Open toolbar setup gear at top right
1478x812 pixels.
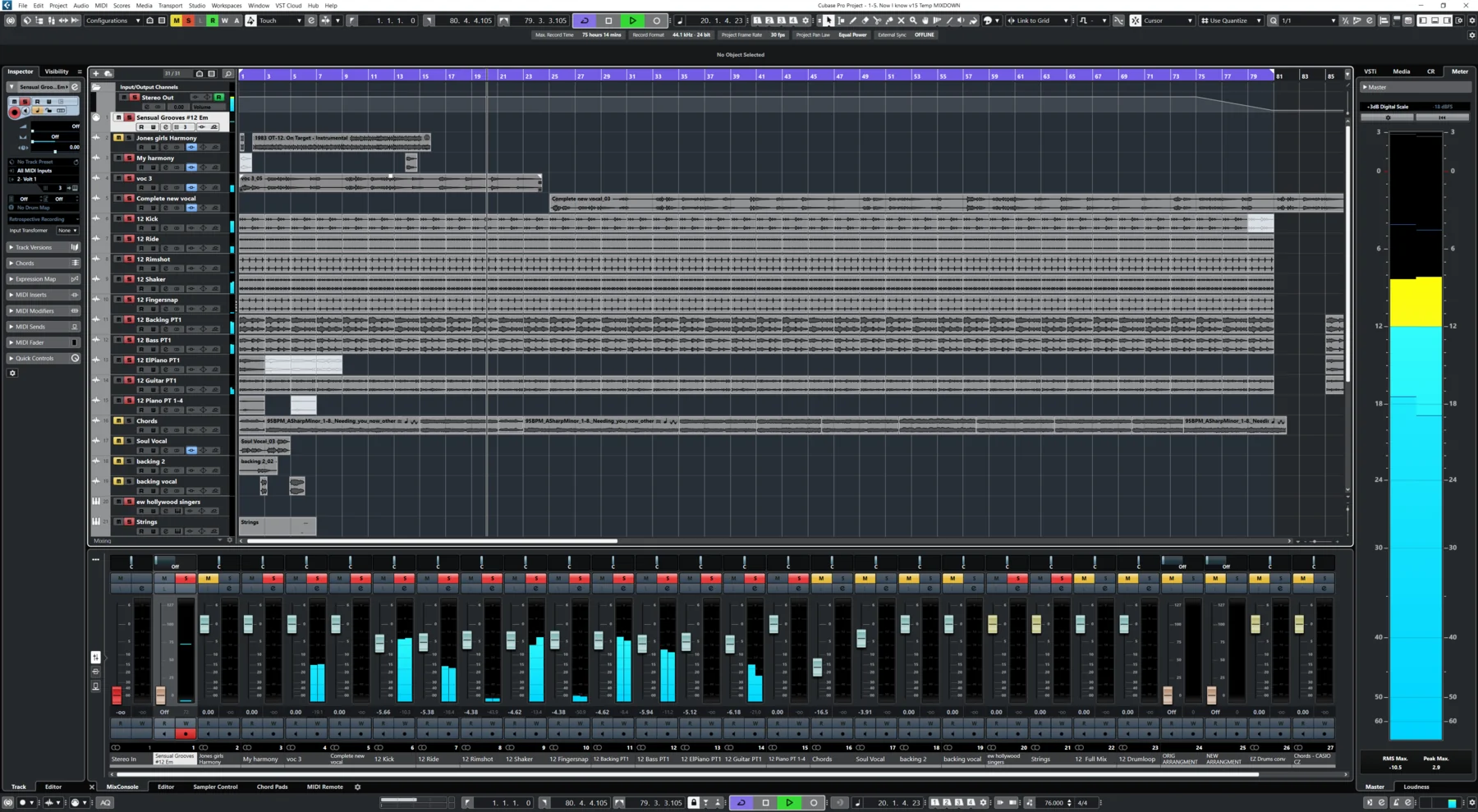point(1472,21)
